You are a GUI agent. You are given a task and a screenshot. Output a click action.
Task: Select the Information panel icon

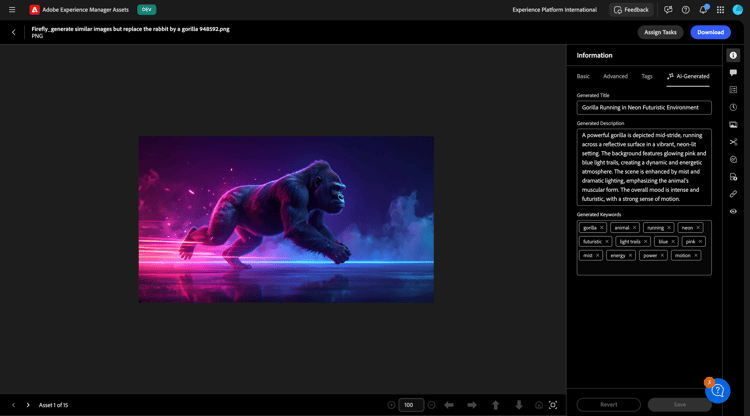[733, 55]
